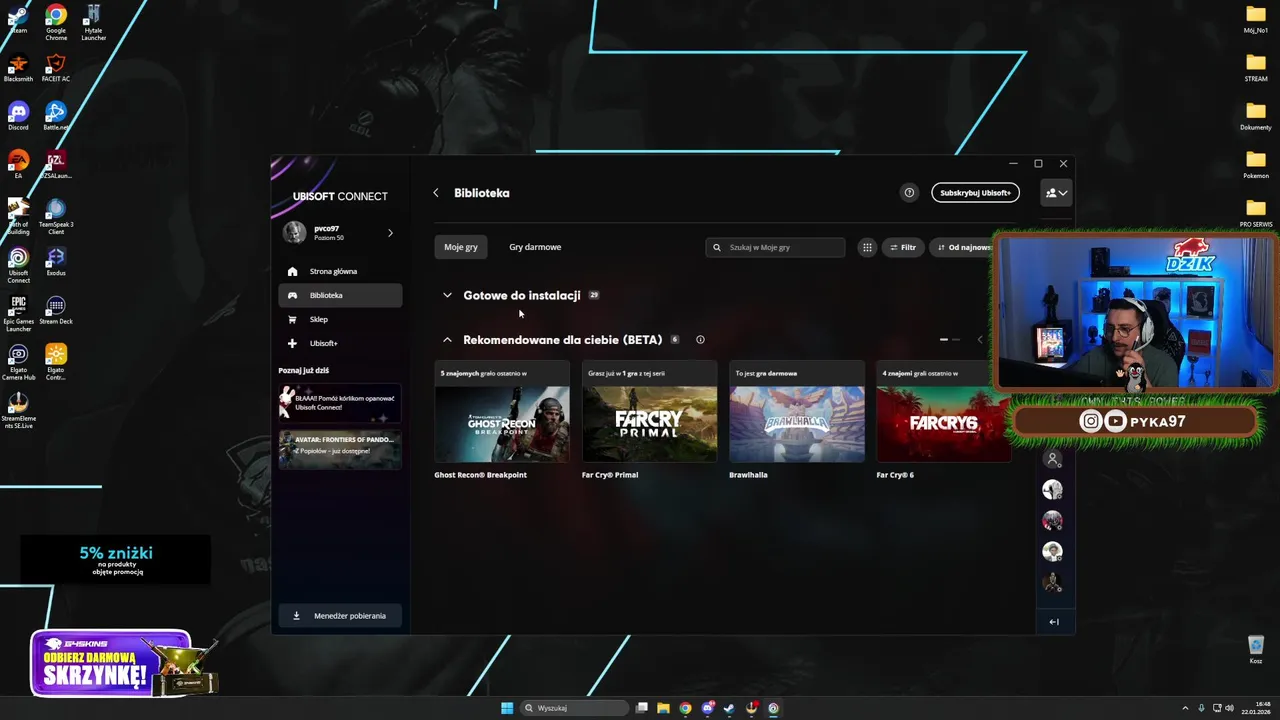Screen dimensions: 1280x720
Task: Switch to the Moje gry tab
Action: [x=461, y=247]
